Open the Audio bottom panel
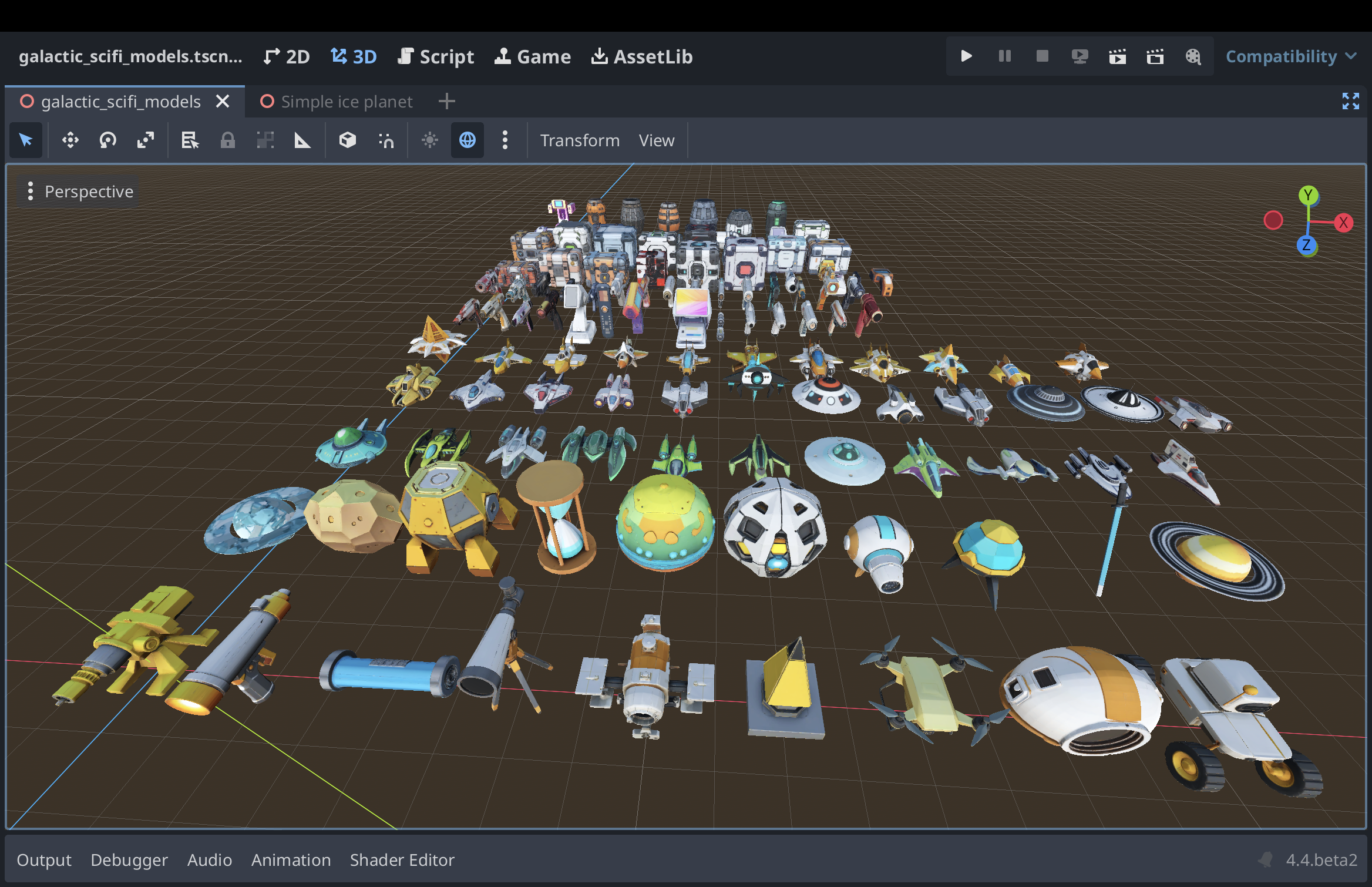This screenshot has width=1372, height=887. pyautogui.click(x=210, y=860)
